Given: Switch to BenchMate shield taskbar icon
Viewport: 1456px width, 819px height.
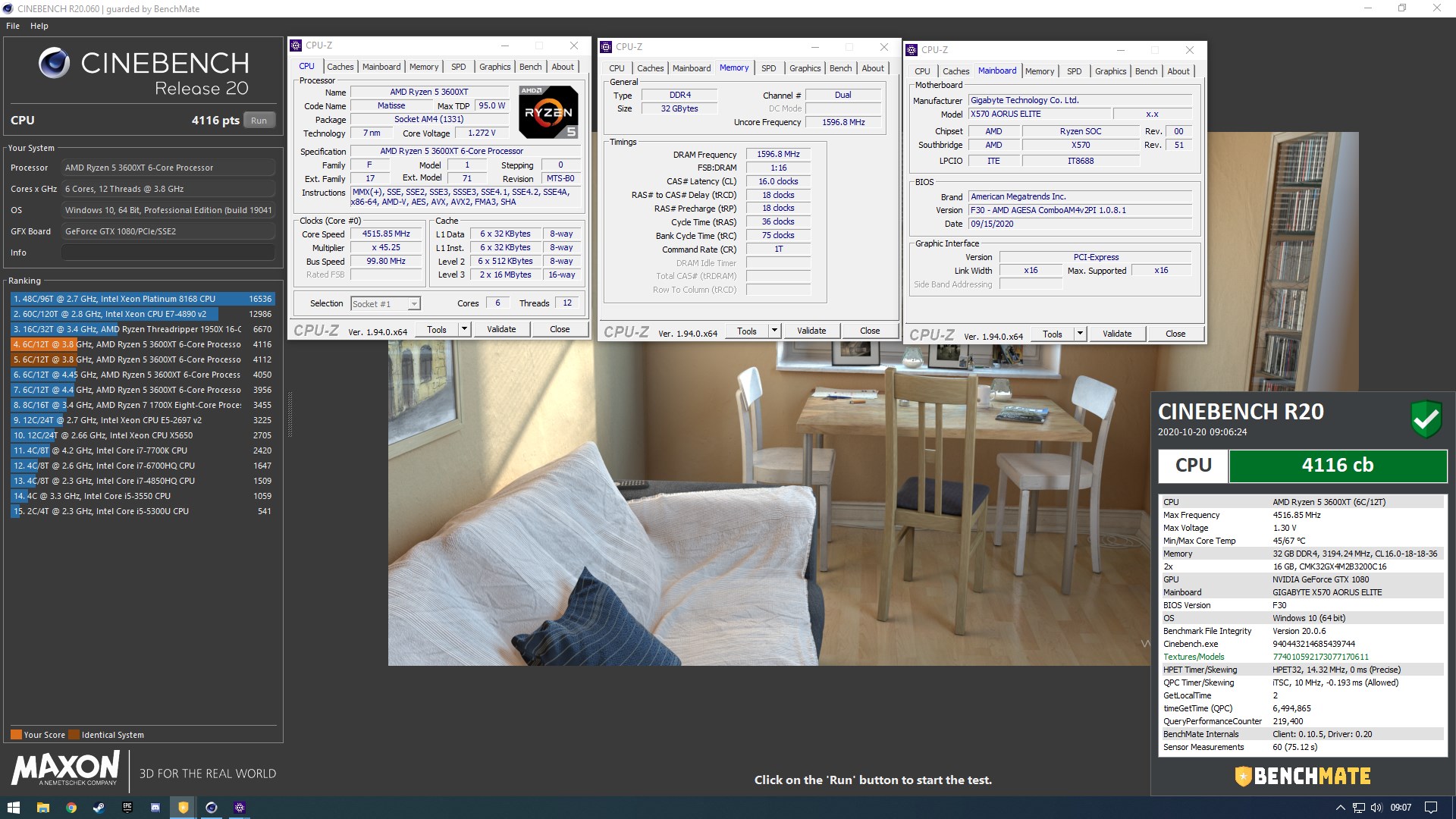Looking at the screenshot, I should (x=183, y=808).
